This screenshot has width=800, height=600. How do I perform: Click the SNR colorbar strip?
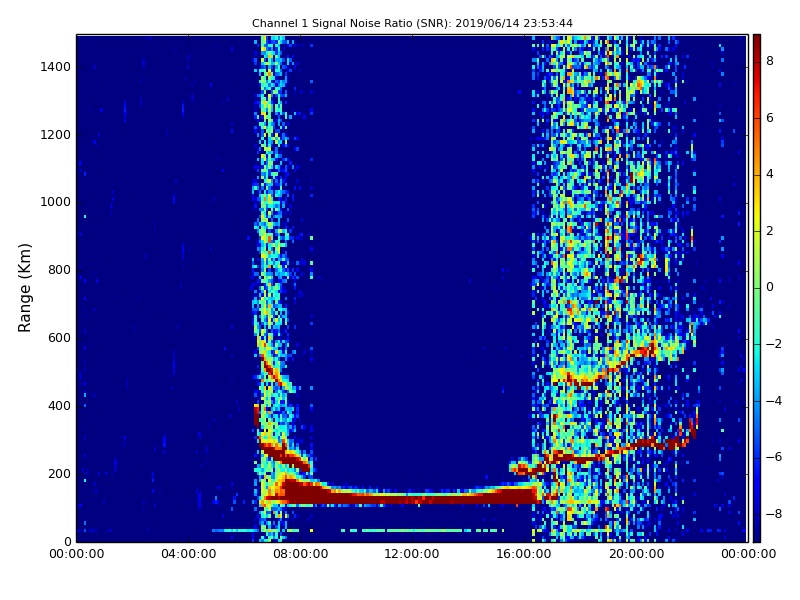click(x=757, y=288)
